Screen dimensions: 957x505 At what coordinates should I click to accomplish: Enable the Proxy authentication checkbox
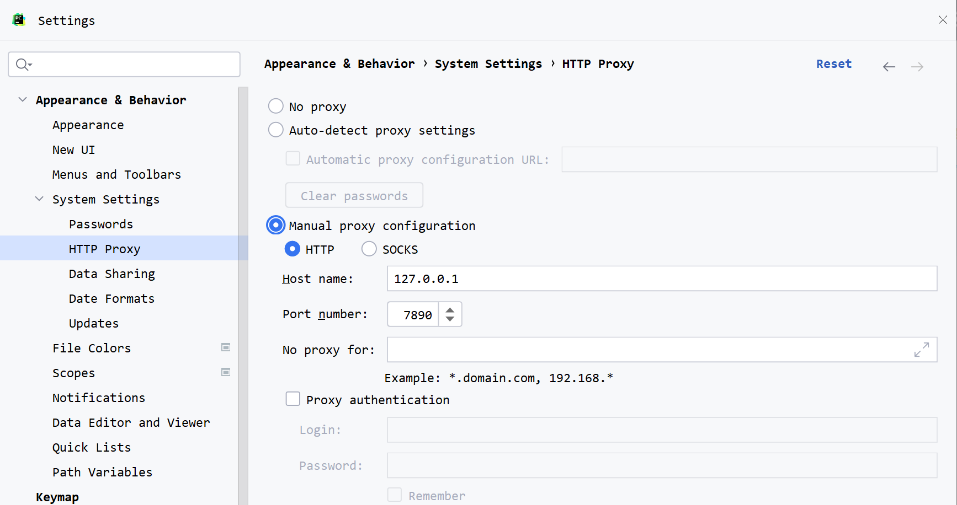coord(293,399)
